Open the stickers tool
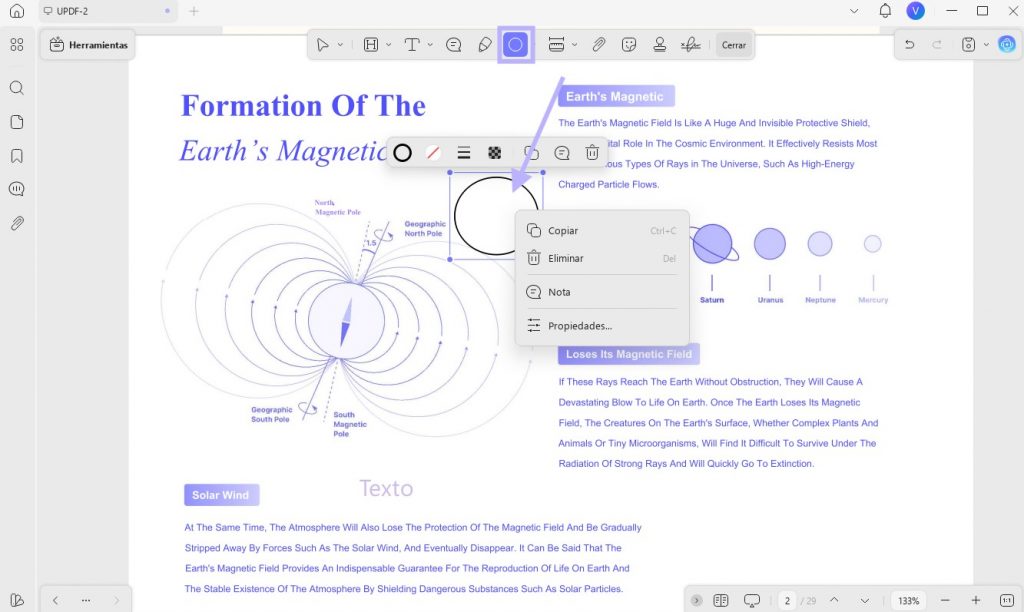This screenshot has width=1024, height=612. point(629,44)
